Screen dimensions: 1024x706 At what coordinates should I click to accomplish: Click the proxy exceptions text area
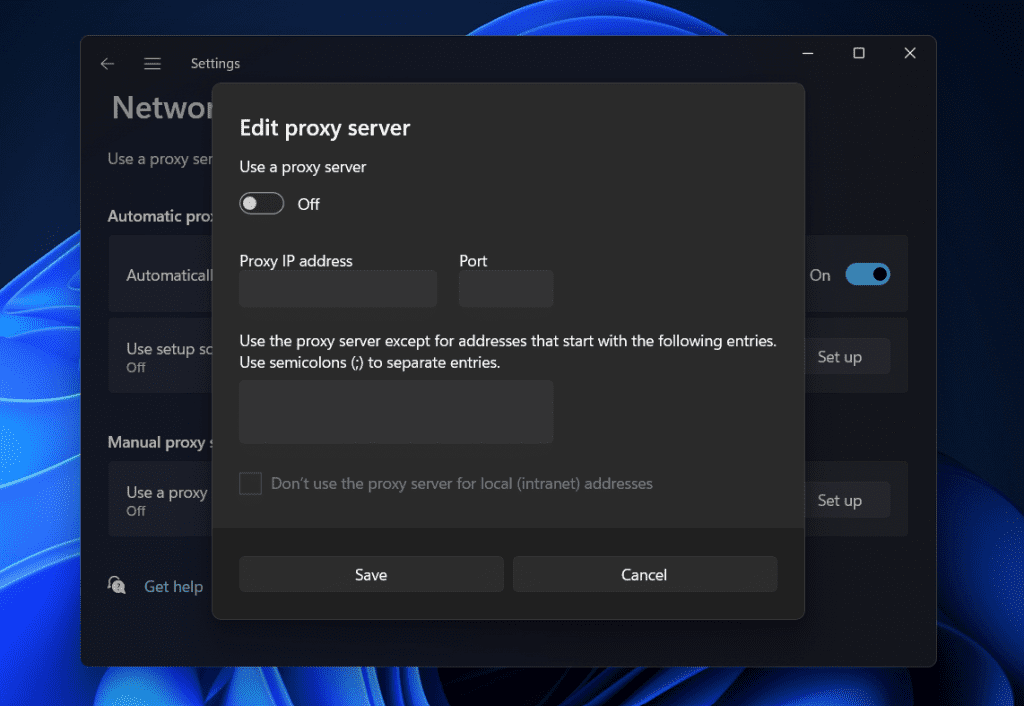395,411
